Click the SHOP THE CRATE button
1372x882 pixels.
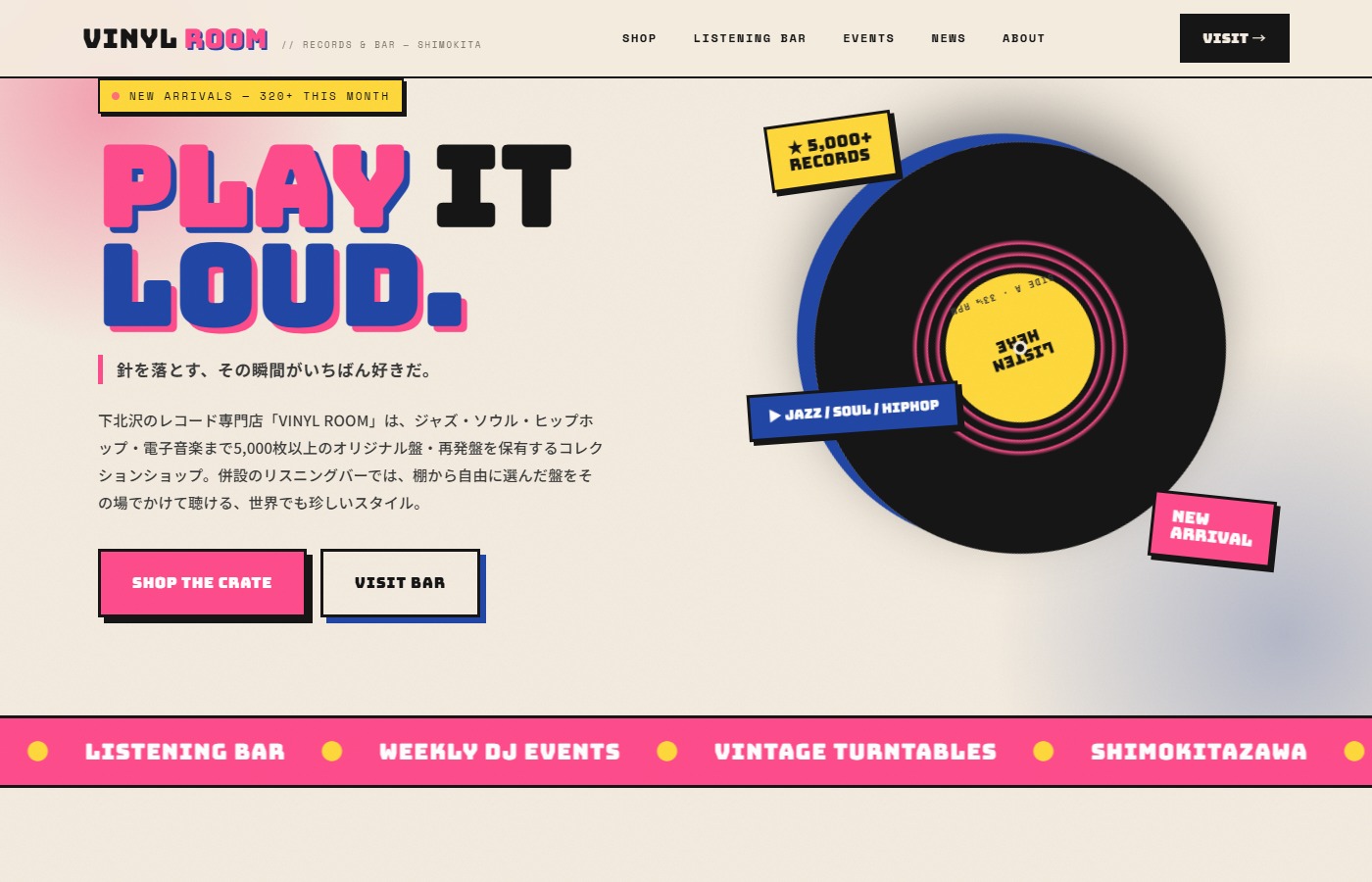[202, 582]
